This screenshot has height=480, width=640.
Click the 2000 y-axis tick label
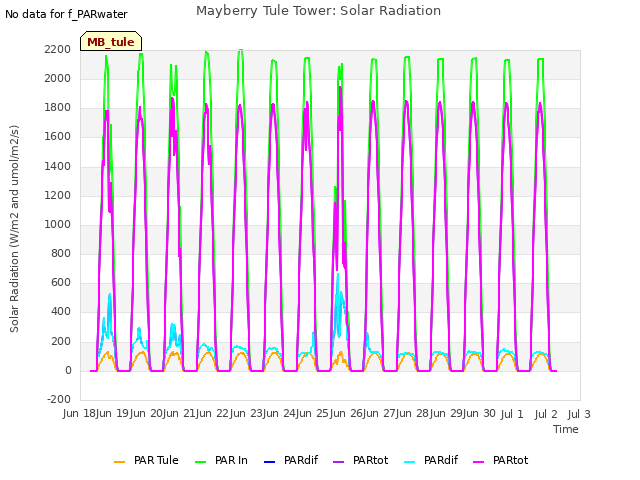[x=58, y=78]
